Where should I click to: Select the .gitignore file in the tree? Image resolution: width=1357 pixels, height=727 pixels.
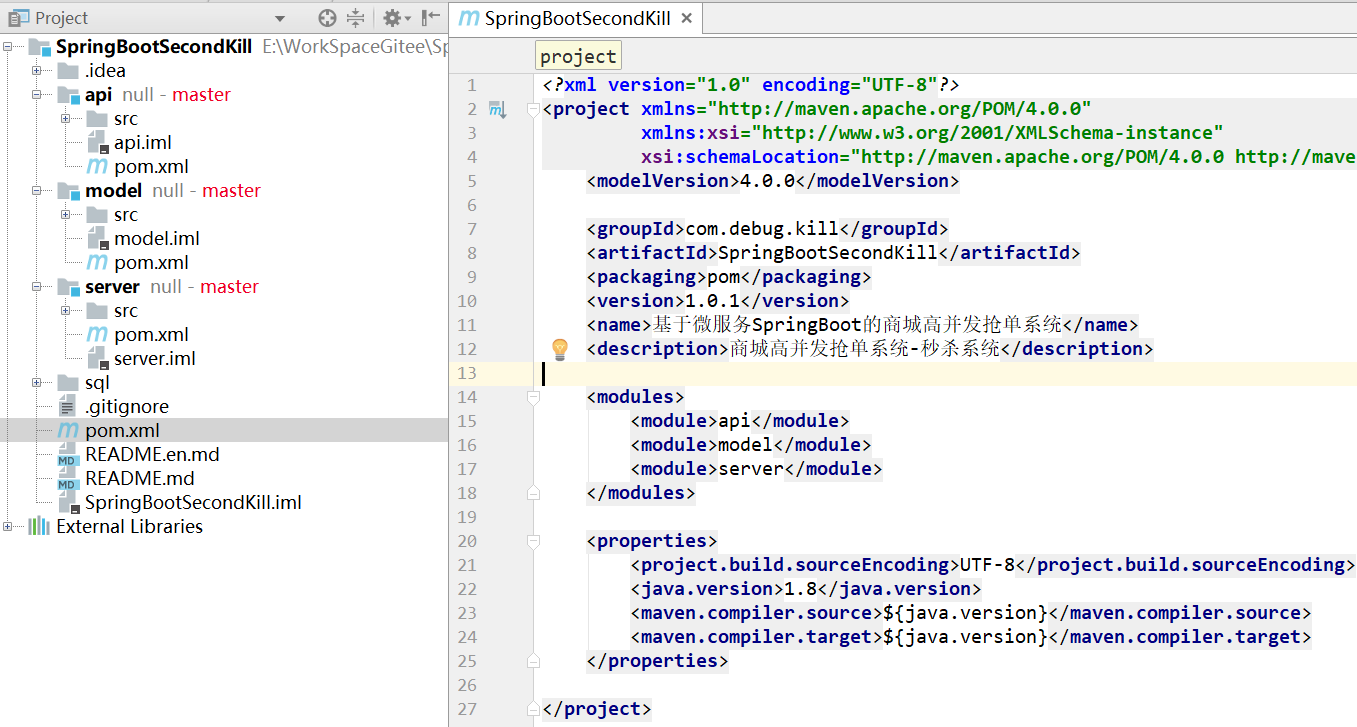(x=126, y=406)
